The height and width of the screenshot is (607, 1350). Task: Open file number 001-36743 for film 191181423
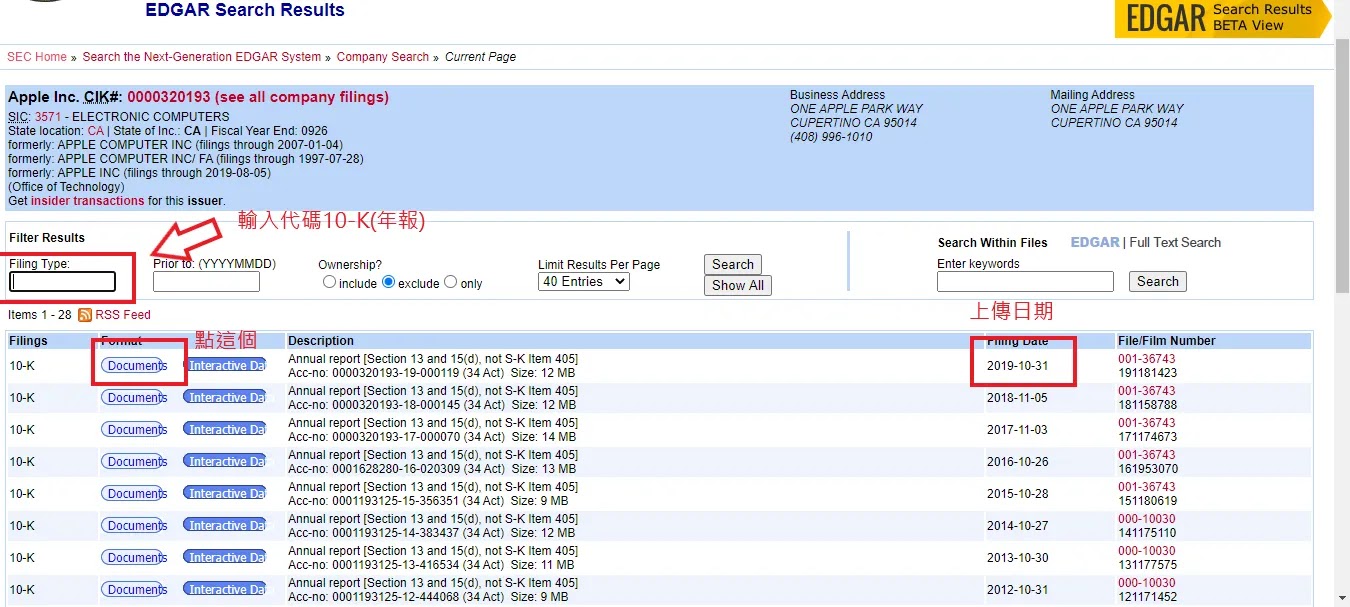1146,359
